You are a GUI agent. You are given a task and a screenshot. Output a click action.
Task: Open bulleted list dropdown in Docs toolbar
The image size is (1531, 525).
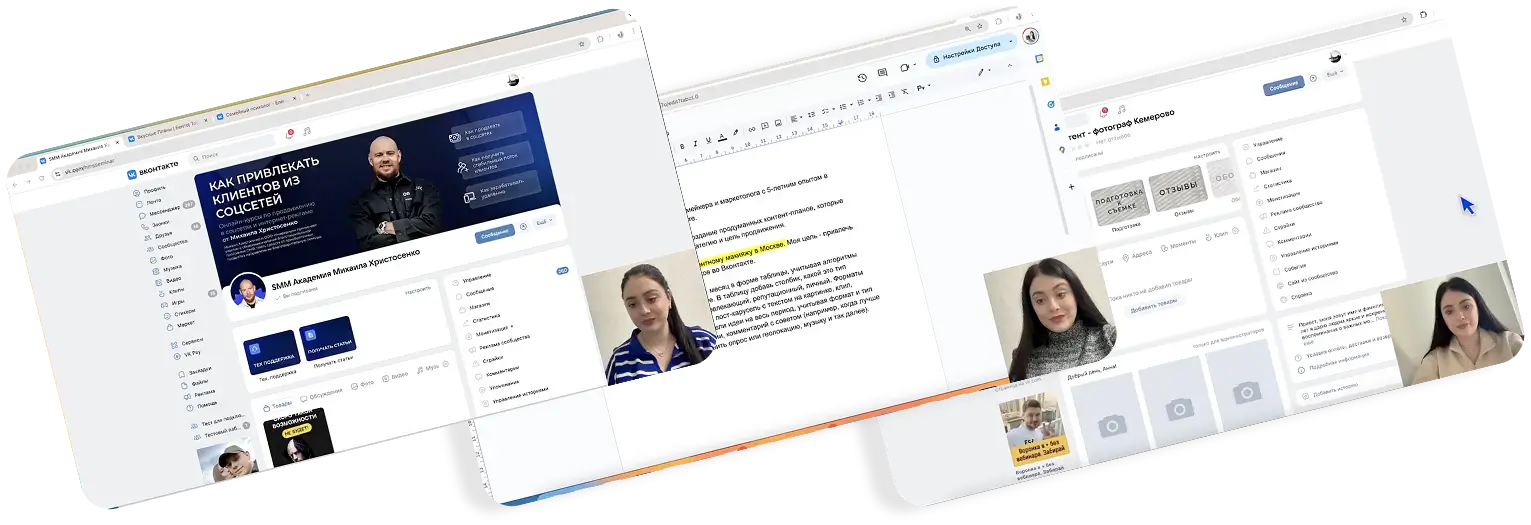pyautogui.click(x=846, y=107)
